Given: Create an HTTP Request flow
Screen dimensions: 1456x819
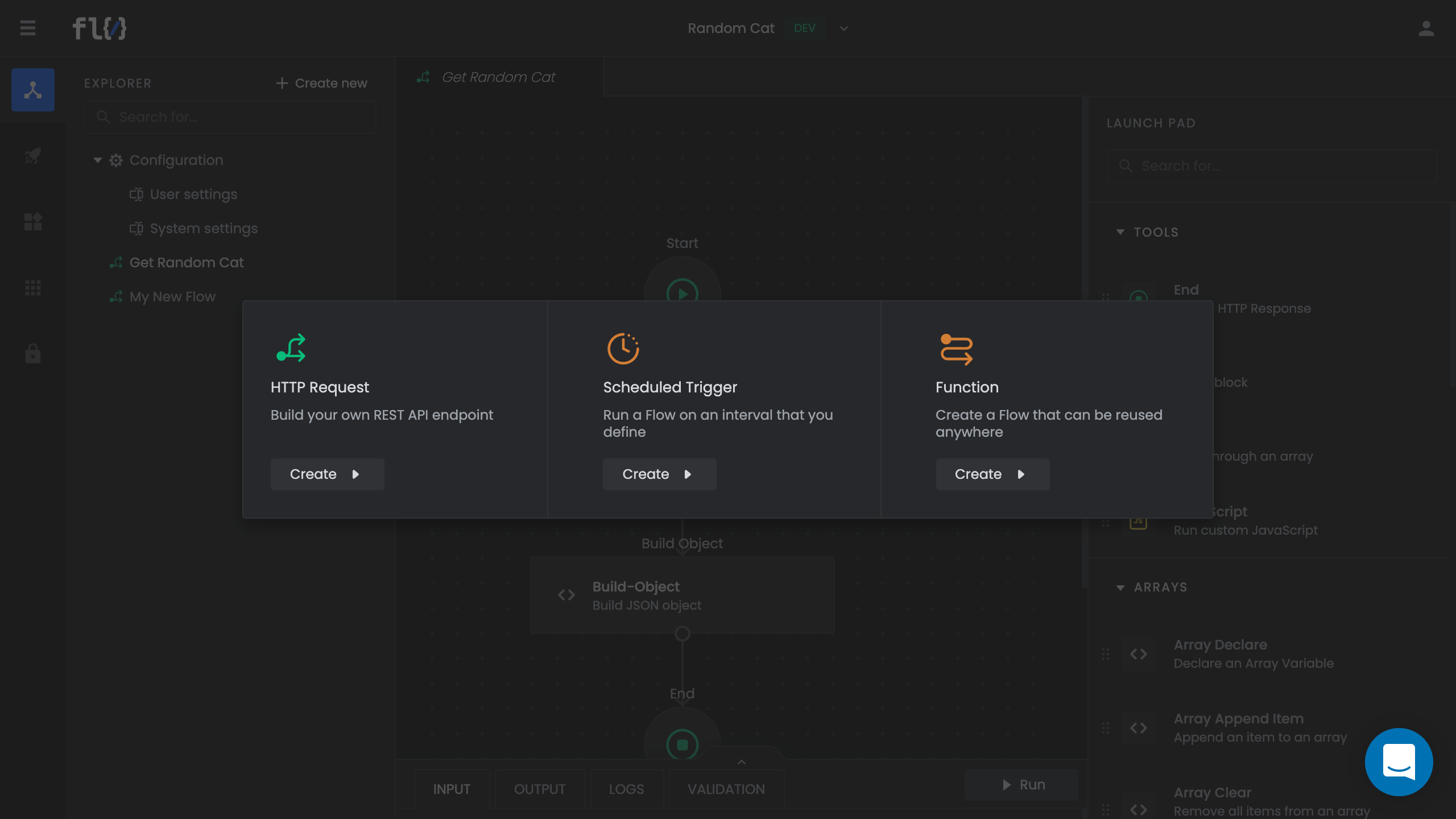Looking at the screenshot, I should (x=327, y=474).
